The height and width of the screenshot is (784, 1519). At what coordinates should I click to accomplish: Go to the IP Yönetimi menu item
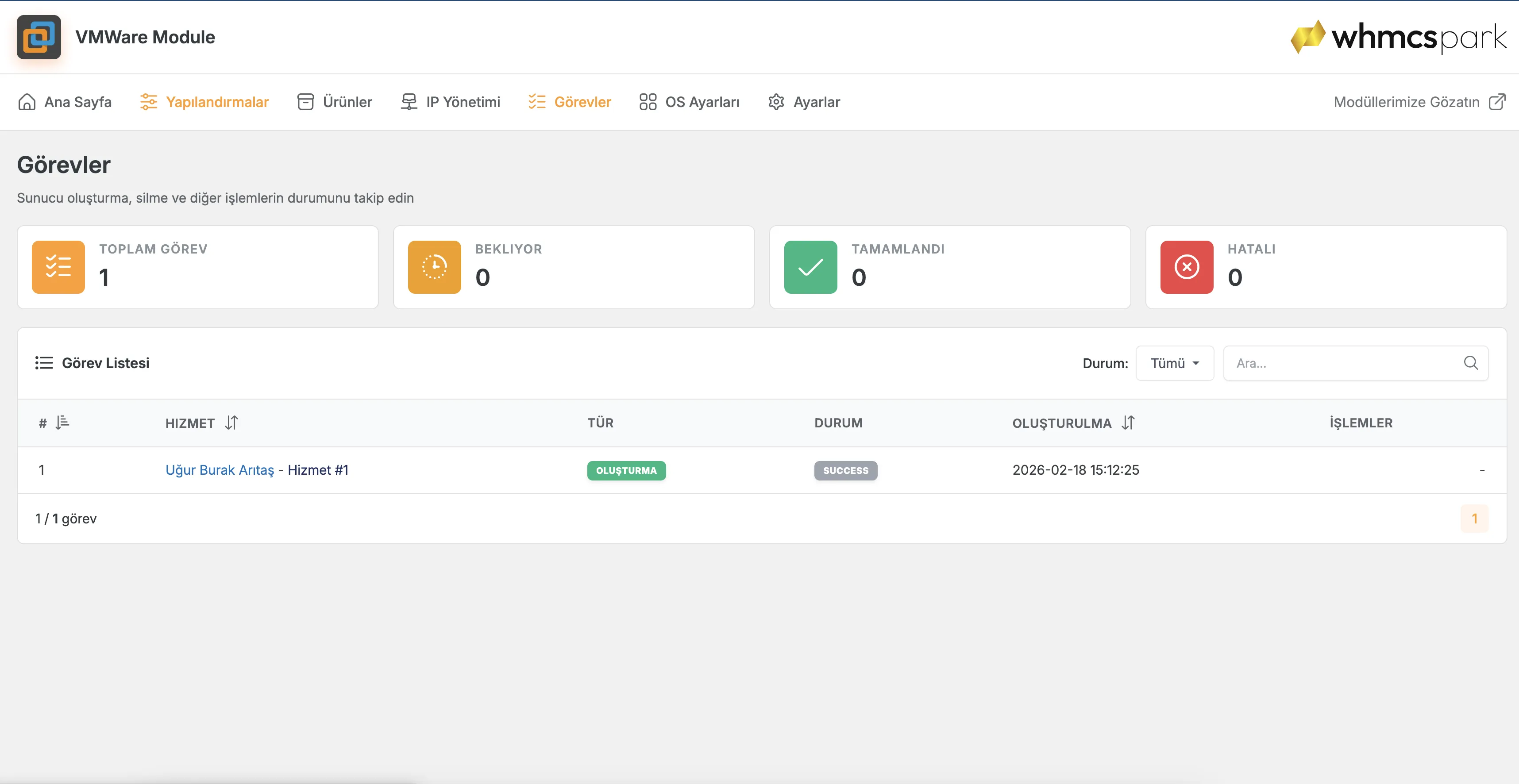[450, 102]
